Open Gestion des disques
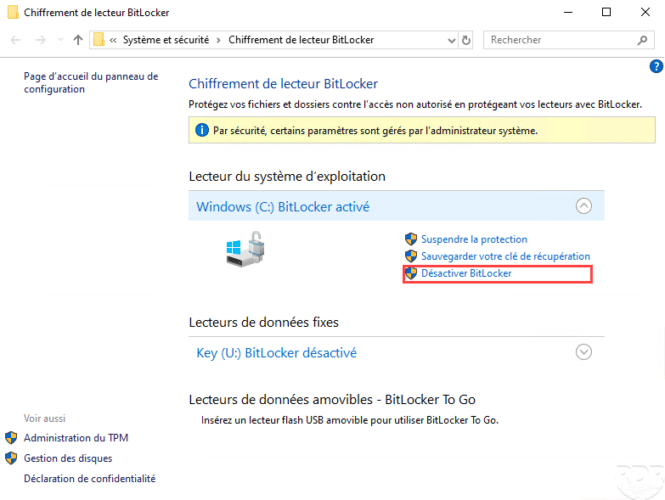This screenshot has width=665, height=500. pyautogui.click(x=68, y=458)
